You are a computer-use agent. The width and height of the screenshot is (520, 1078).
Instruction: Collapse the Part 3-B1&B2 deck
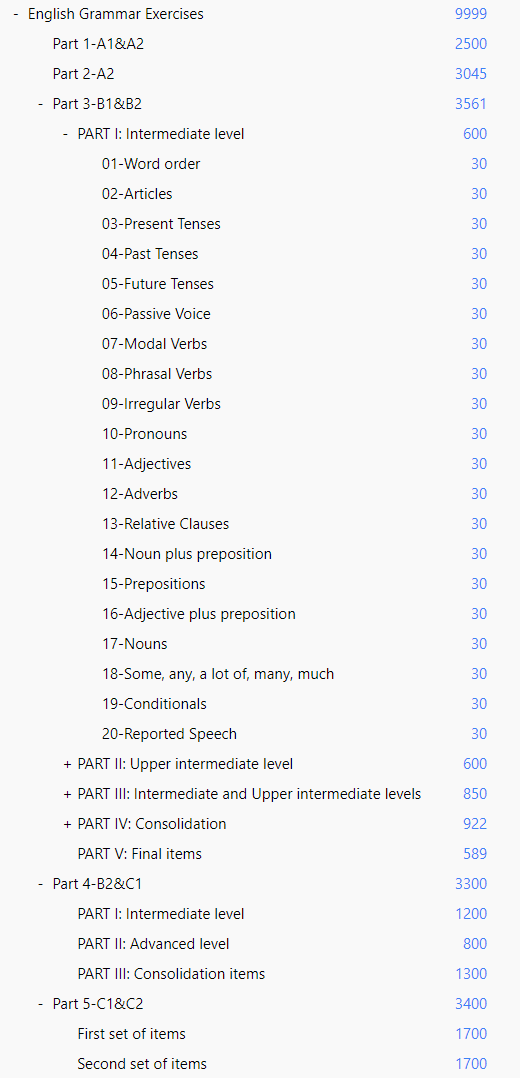[x=41, y=104]
